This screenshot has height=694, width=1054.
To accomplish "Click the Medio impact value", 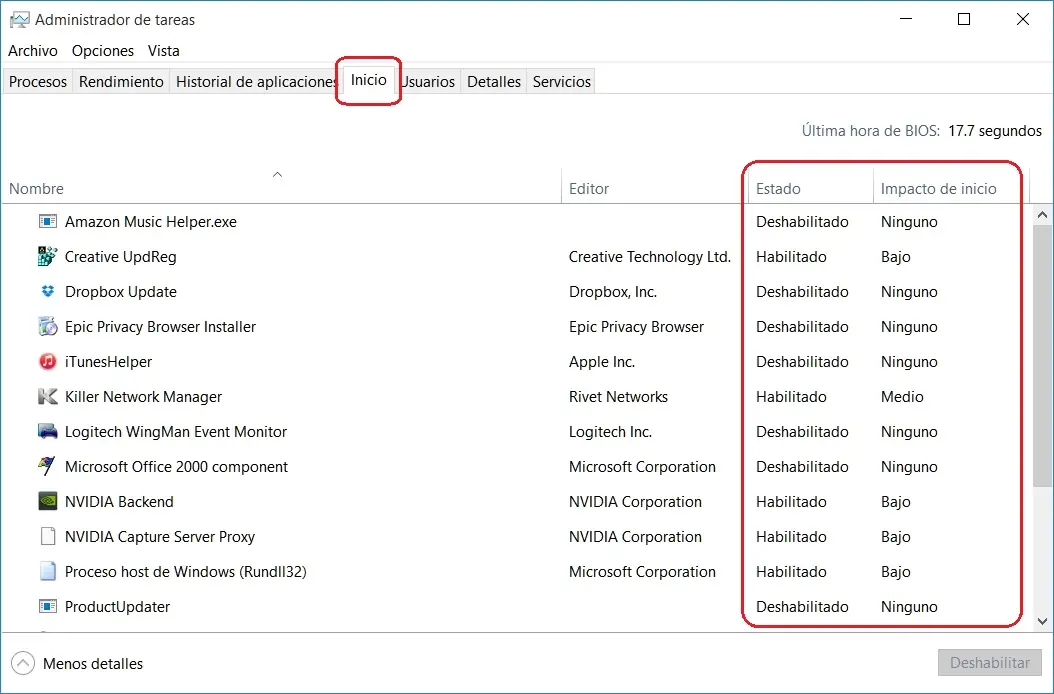I will 902,397.
